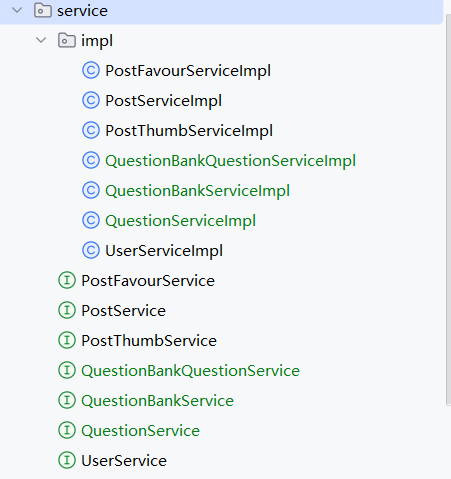Select the service folder label
The height and width of the screenshot is (479, 451).
point(82,11)
